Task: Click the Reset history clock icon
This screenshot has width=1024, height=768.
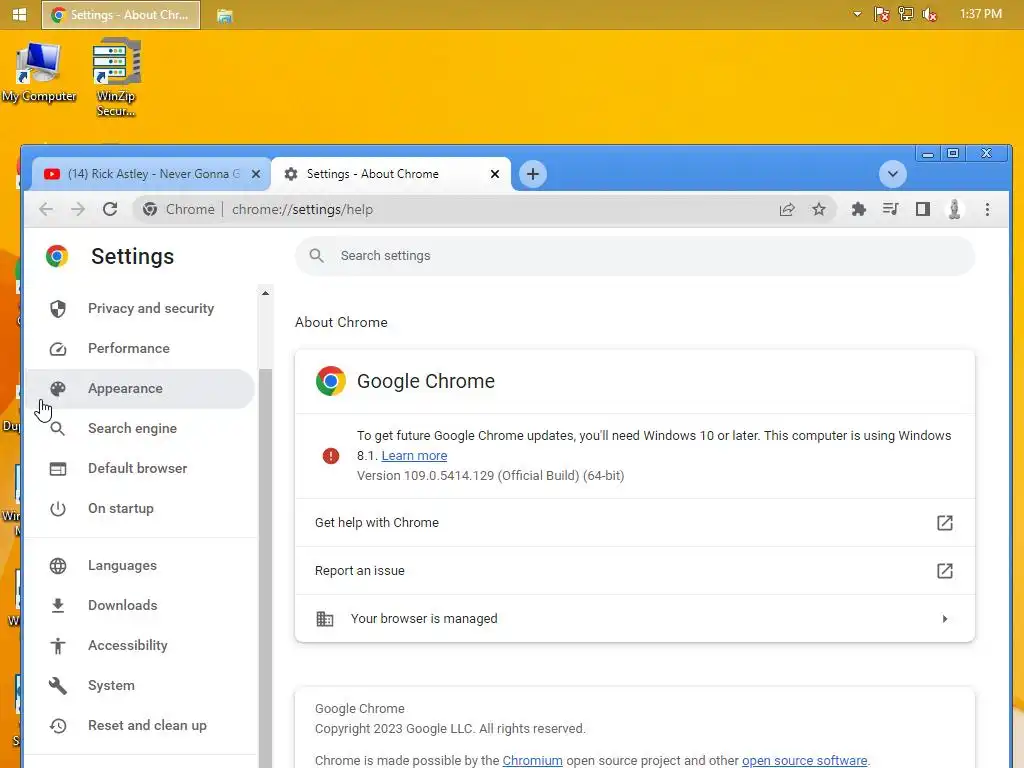Action: pos(58,726)
